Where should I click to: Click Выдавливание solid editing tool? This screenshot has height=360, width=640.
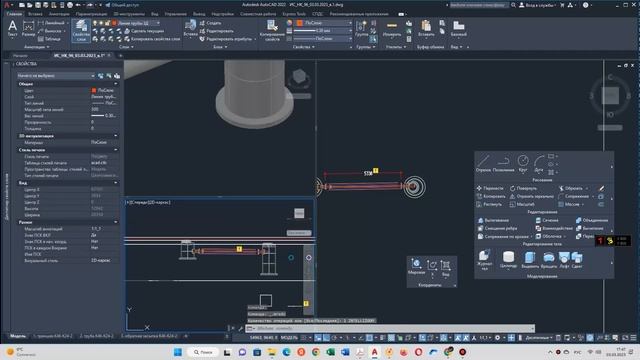pos(493,220)
